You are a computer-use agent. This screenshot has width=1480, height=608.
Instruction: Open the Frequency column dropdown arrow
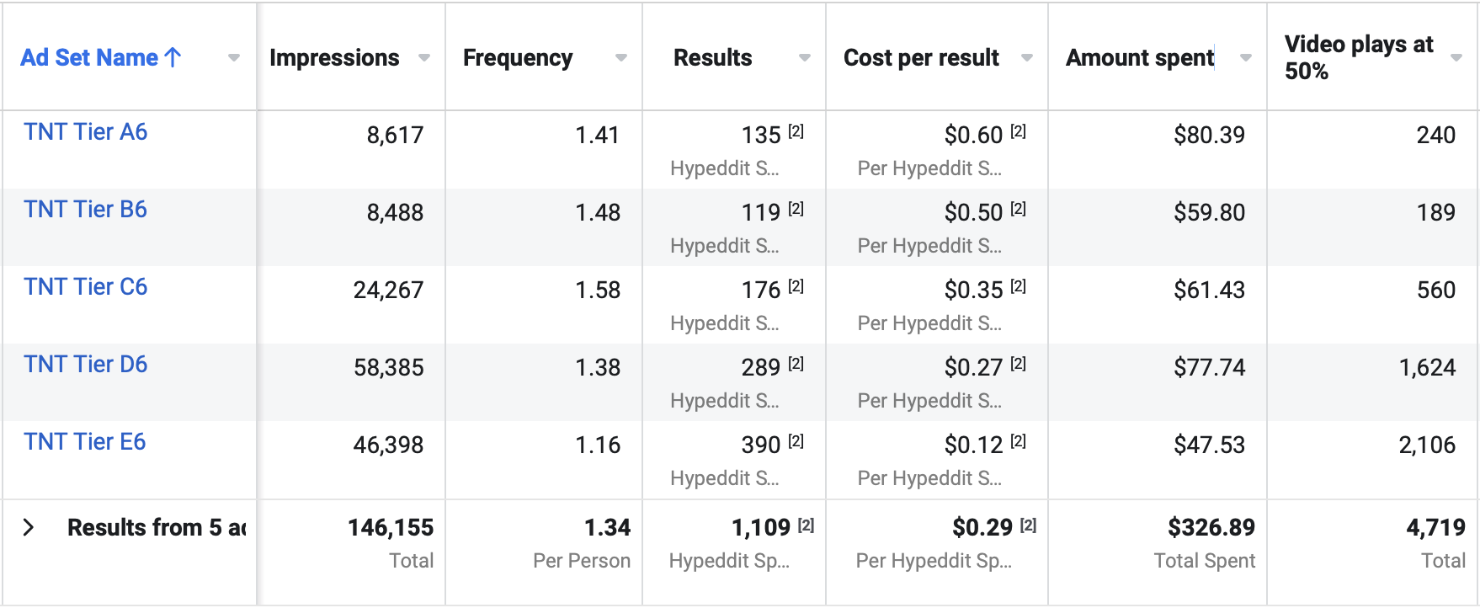click(x=621, y=58)
